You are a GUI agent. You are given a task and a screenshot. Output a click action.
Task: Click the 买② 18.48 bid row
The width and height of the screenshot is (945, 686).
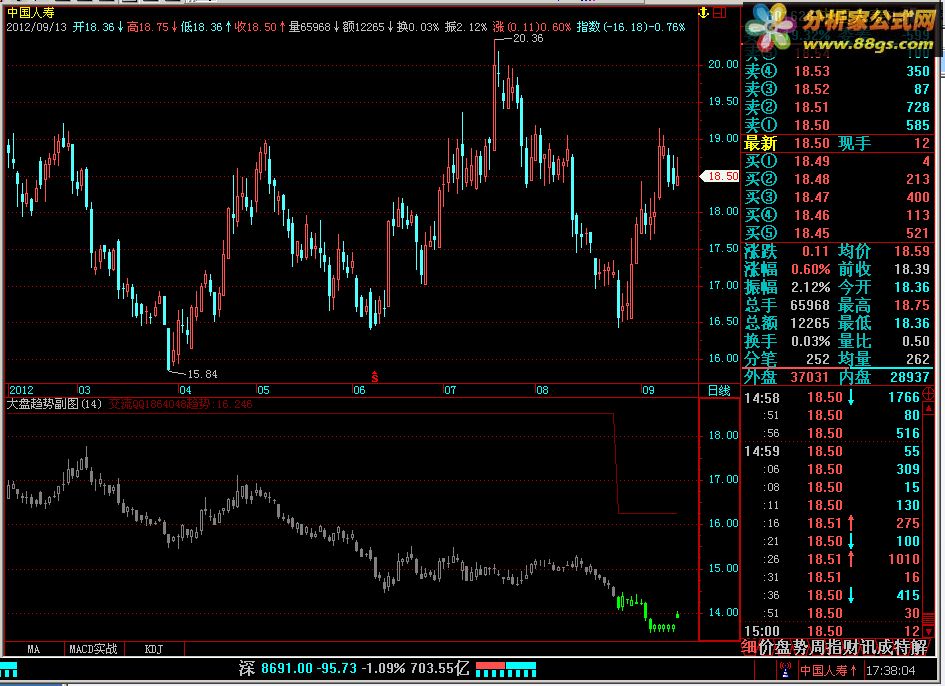(x=837, y=179)
